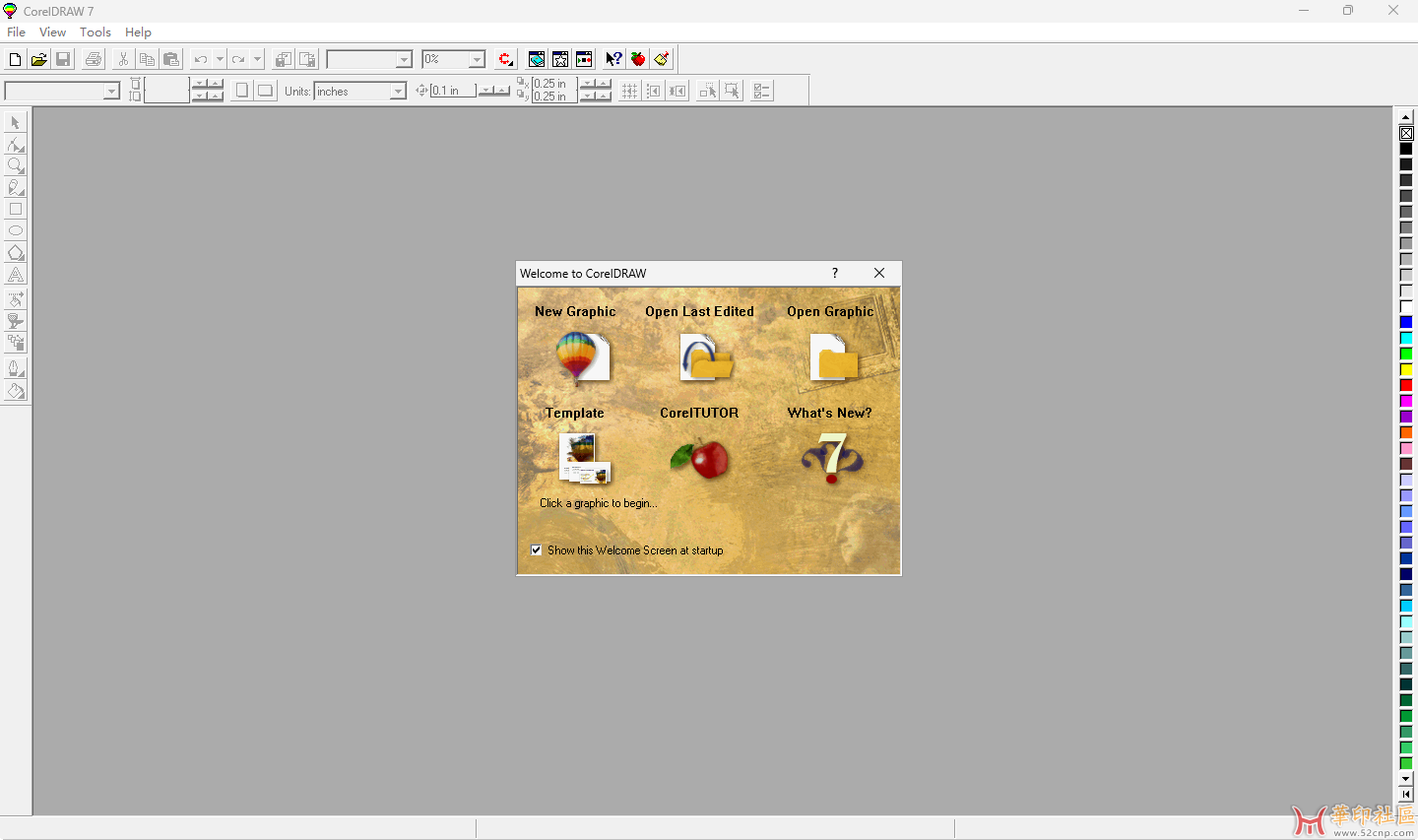Uncheck Show this Welcome Screen at startup
Screen dimensions: 1418x840
(537, 550)
